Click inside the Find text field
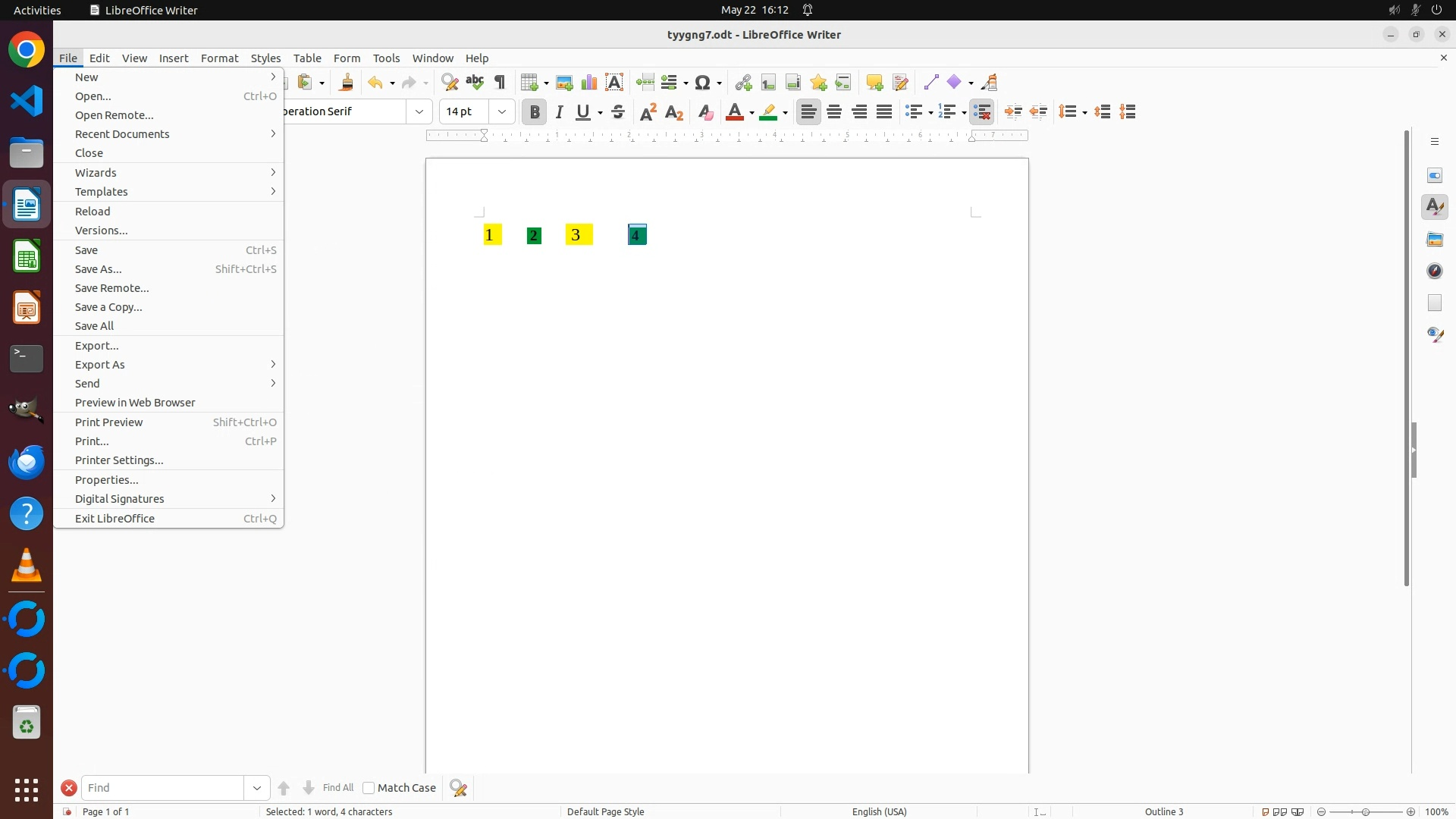The image size is (1456, 819). [x=162, y=788]
